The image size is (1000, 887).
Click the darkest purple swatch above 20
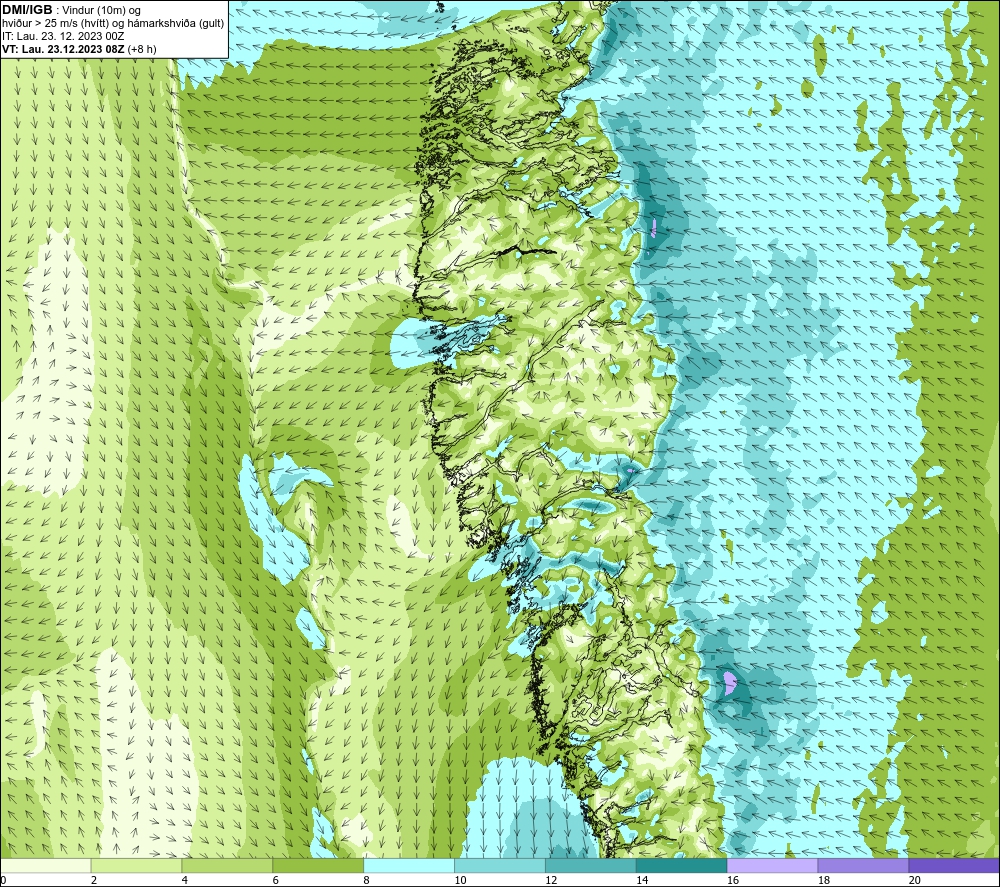[953, 865]
